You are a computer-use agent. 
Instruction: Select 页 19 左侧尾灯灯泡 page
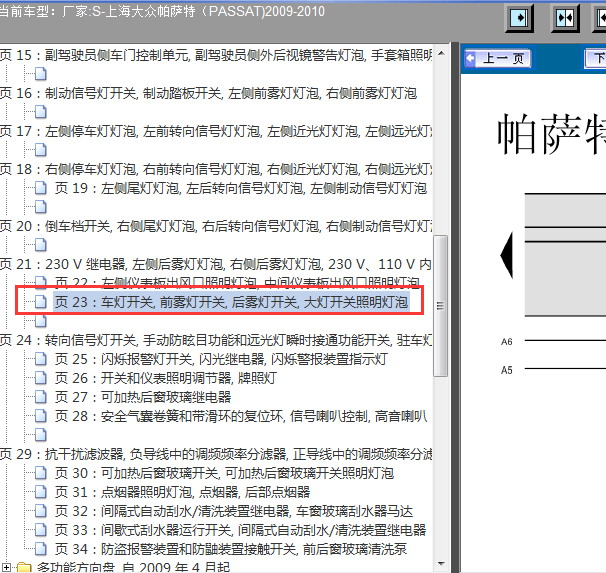(x=240, y=188)
